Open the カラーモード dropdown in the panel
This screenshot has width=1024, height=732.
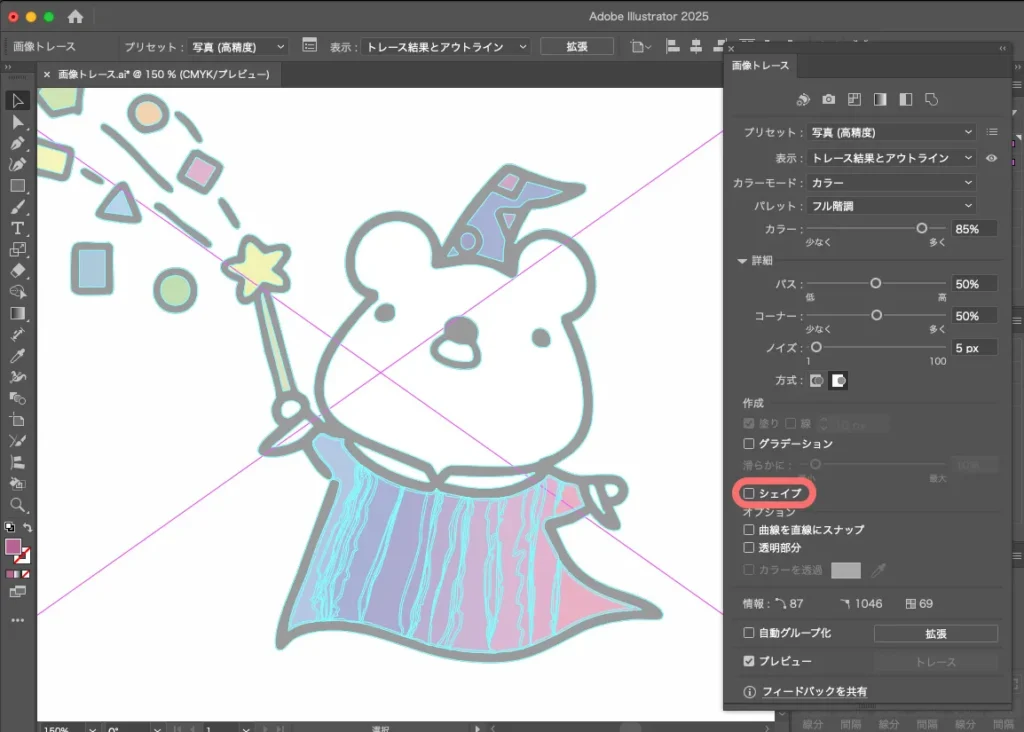pos(892,183)
